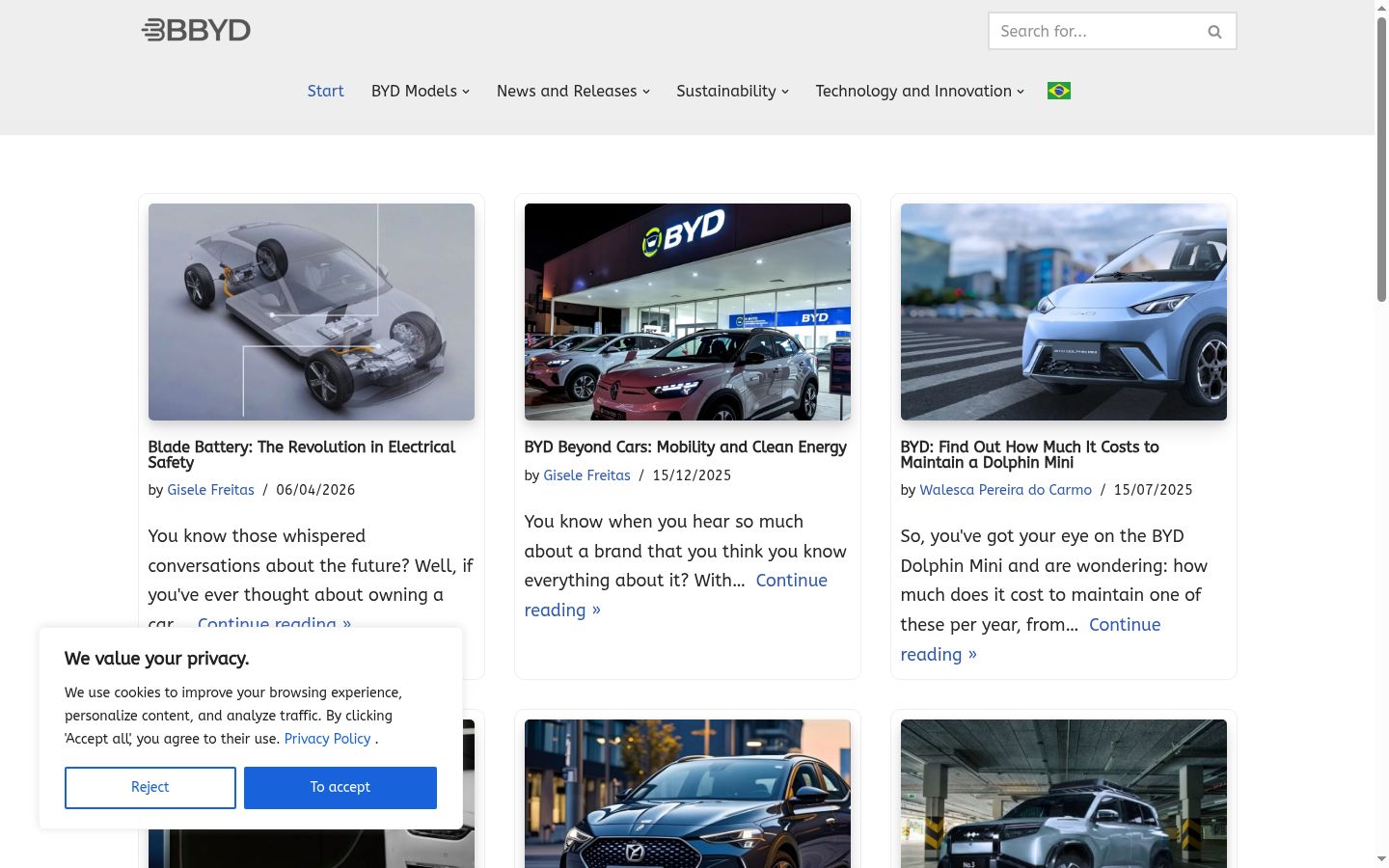Click the BYD logo in the header
The image size is (1389, 868).
196,30
